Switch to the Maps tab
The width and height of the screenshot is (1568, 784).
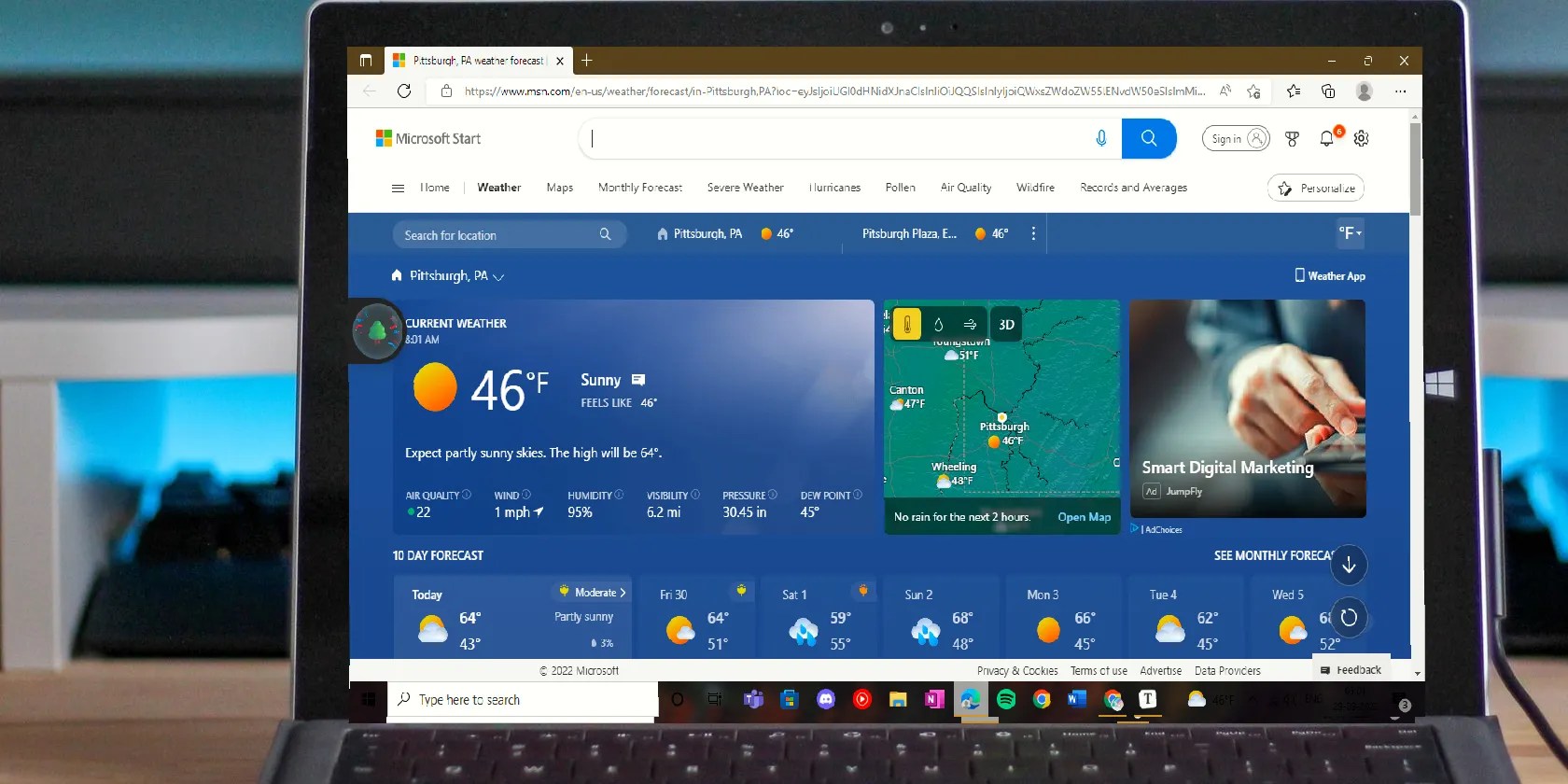click(x=560, y=188)
